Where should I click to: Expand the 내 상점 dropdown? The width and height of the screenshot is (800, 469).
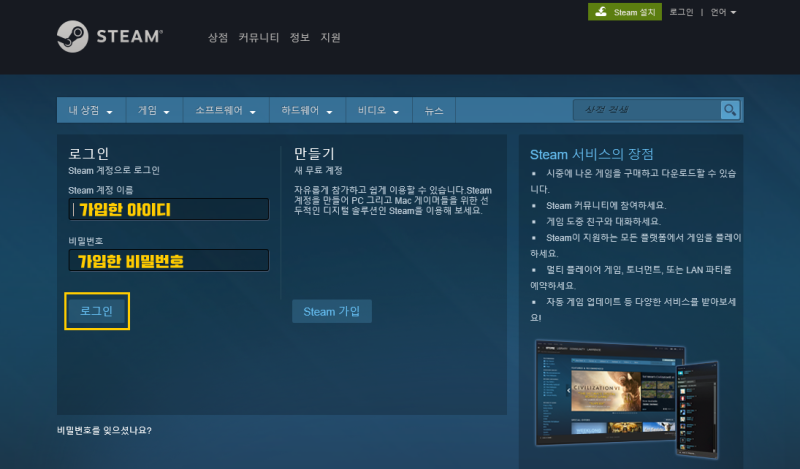point(91,110)
